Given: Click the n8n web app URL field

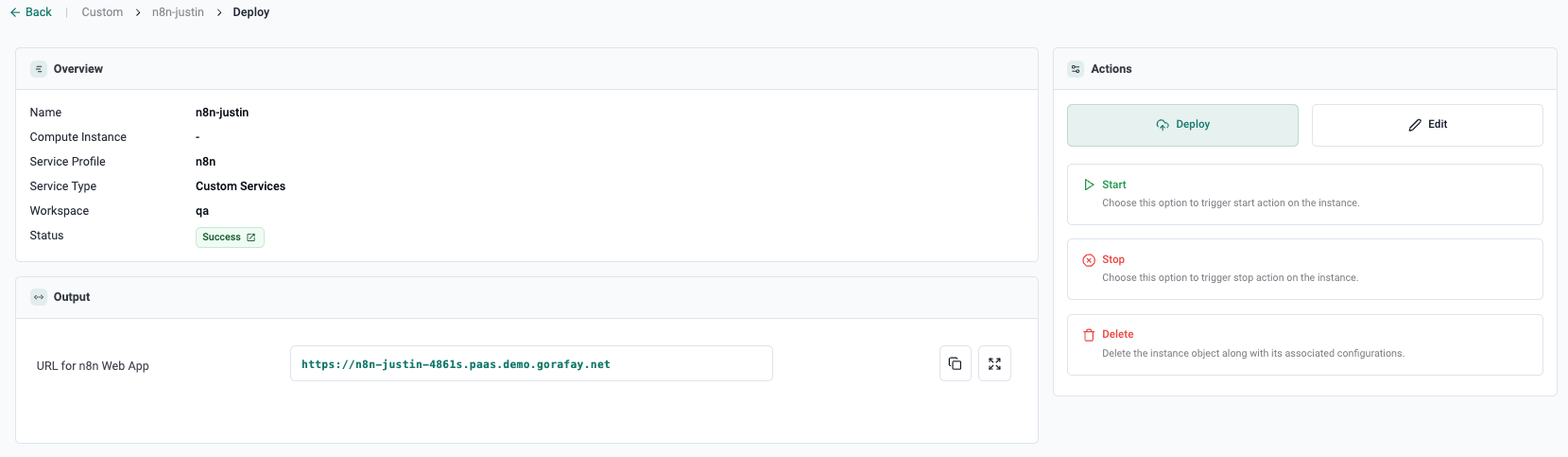Looking at the screenshot, I should tap(530, 363).
